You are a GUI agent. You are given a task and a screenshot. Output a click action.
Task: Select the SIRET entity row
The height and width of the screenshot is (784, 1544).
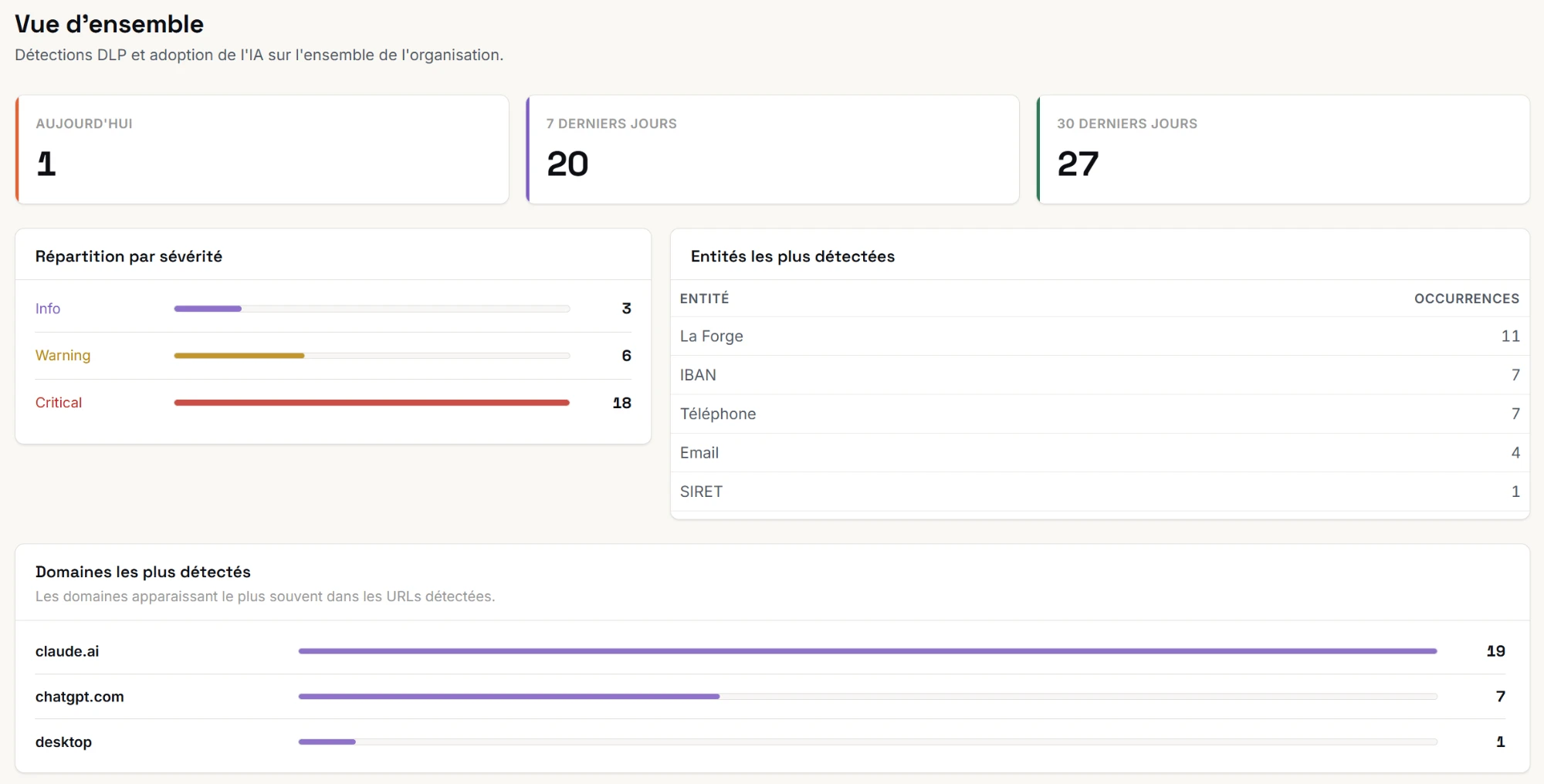click(x=1100, y=492)
